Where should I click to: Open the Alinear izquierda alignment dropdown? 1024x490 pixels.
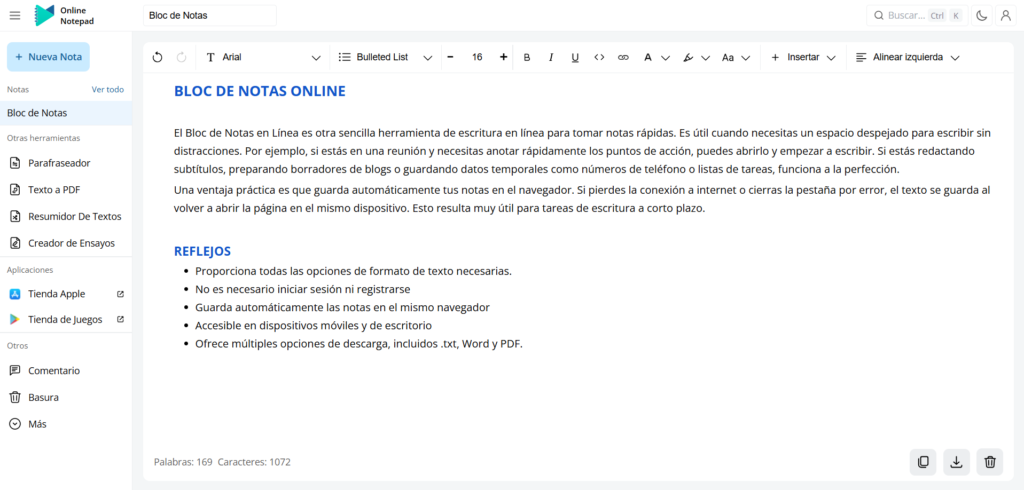pyautogui.click(x=907, y=58)
